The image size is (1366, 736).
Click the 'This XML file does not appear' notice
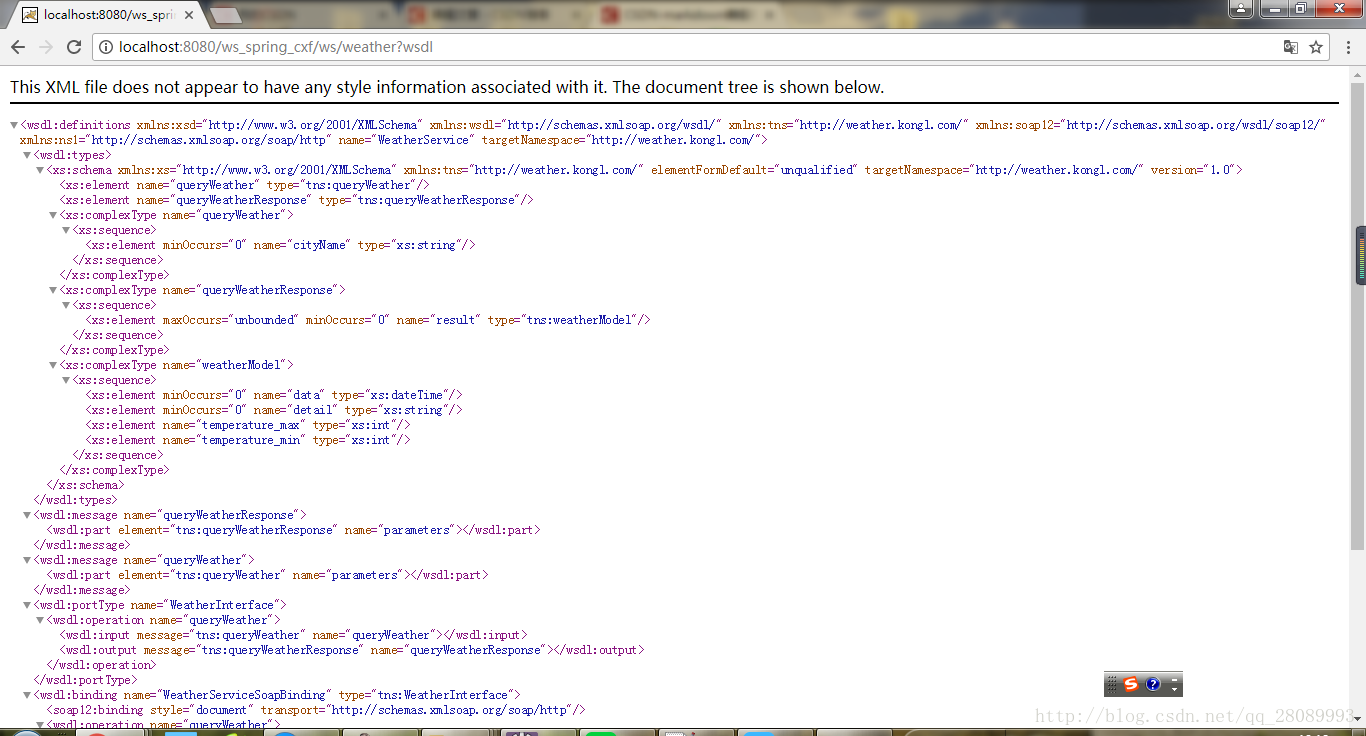click(447, 87)
